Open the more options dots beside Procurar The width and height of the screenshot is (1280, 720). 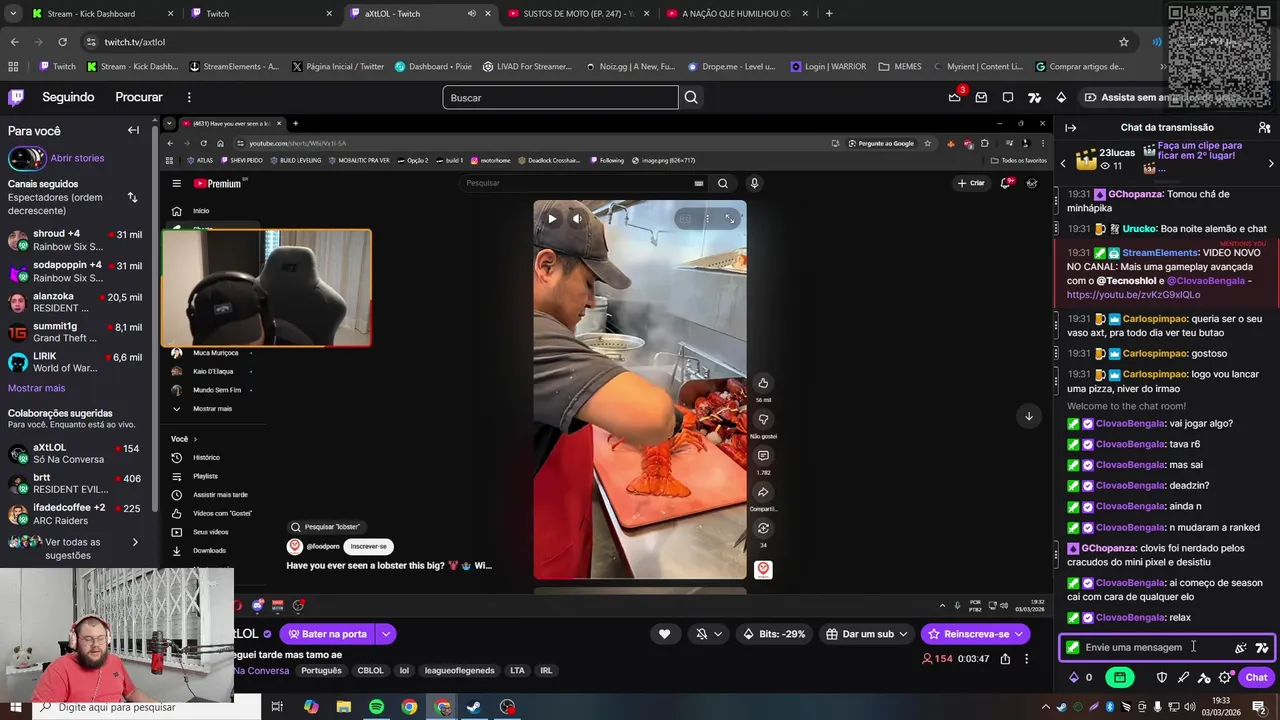[x=188, y=97]
